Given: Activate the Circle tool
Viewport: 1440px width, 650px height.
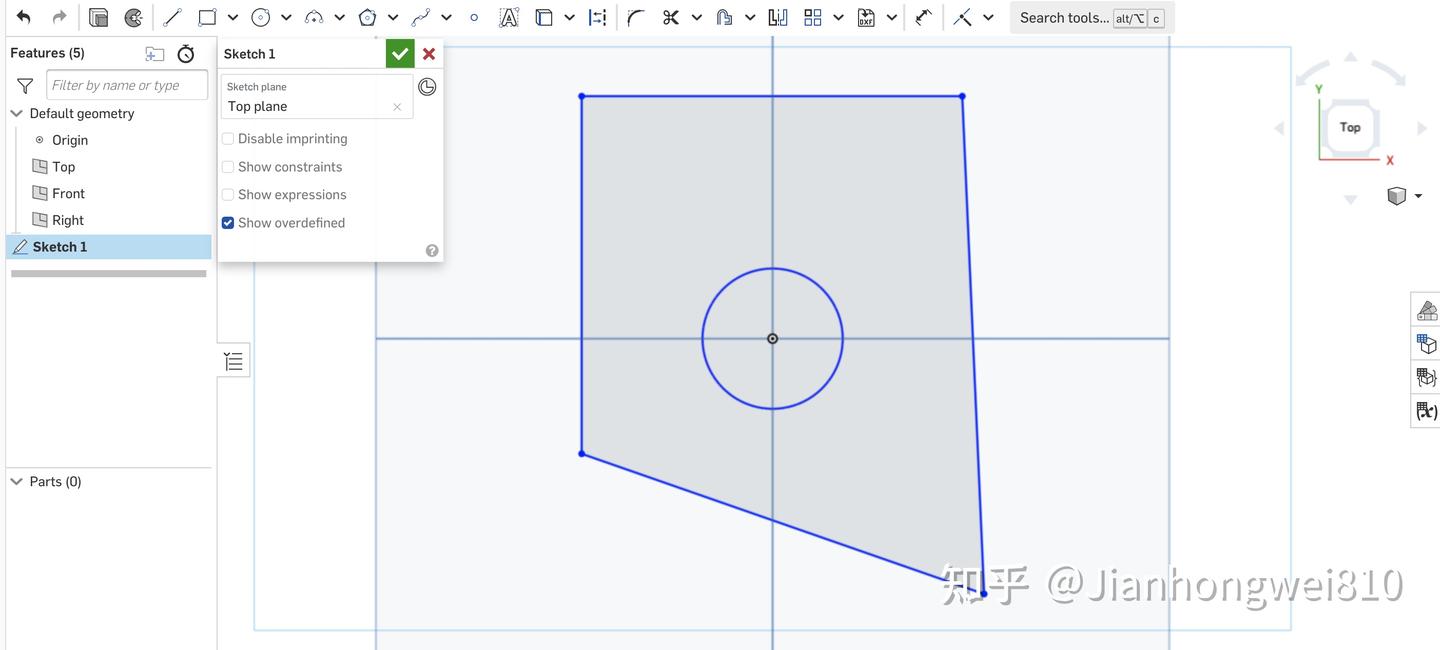Looking at the screenshot, I should (260, 16).
